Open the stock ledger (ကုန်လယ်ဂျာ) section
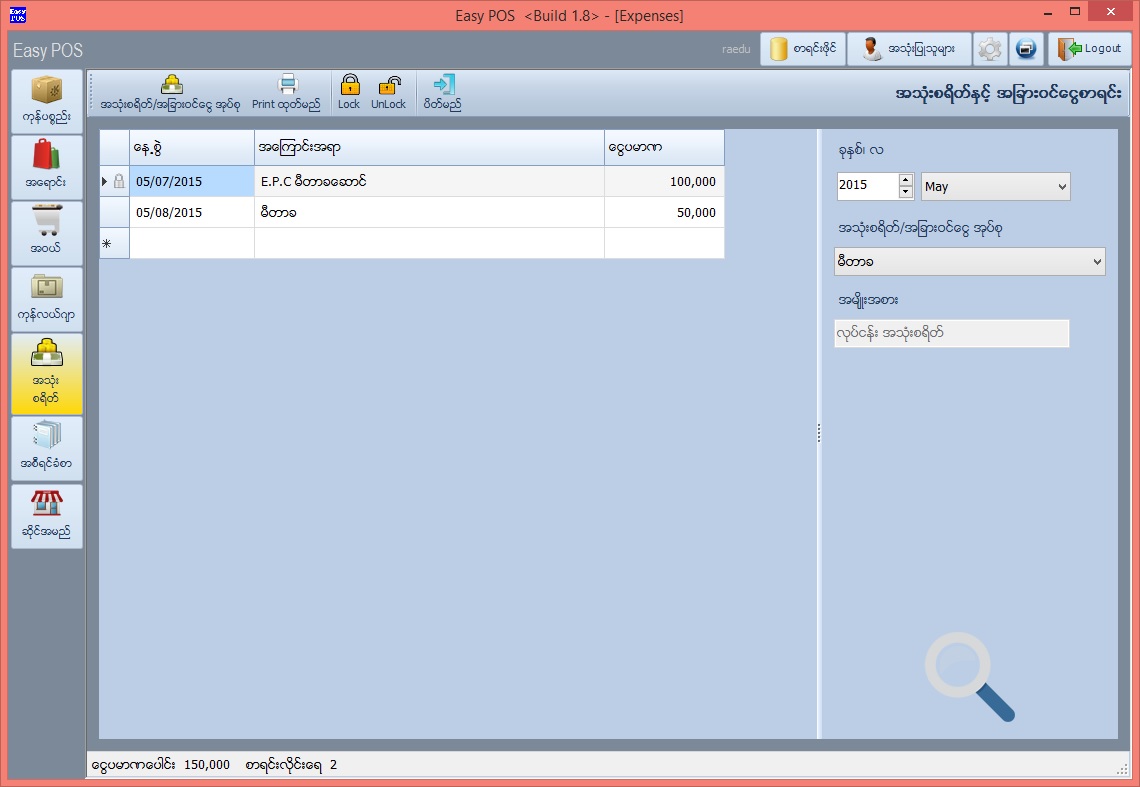The width and height of the screenshot is (1140, 787). click(46, 299)
